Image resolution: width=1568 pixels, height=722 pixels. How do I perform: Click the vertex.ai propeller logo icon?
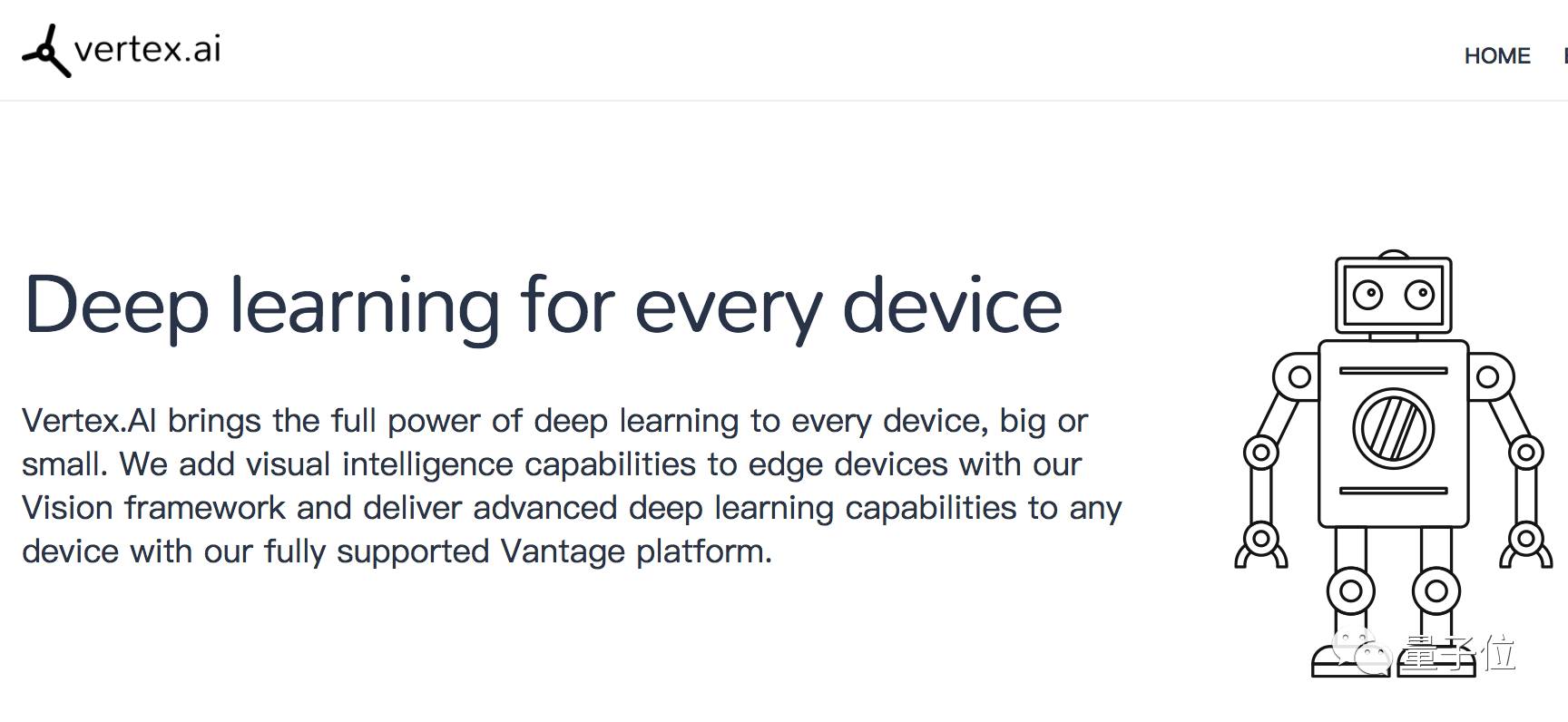coord(45,52)
